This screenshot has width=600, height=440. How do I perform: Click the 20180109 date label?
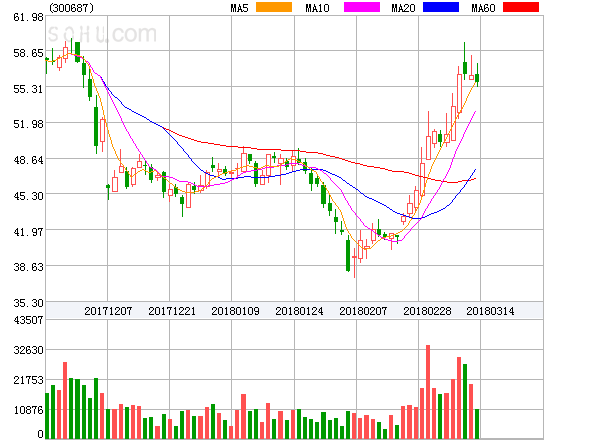[x=235, y=311]
